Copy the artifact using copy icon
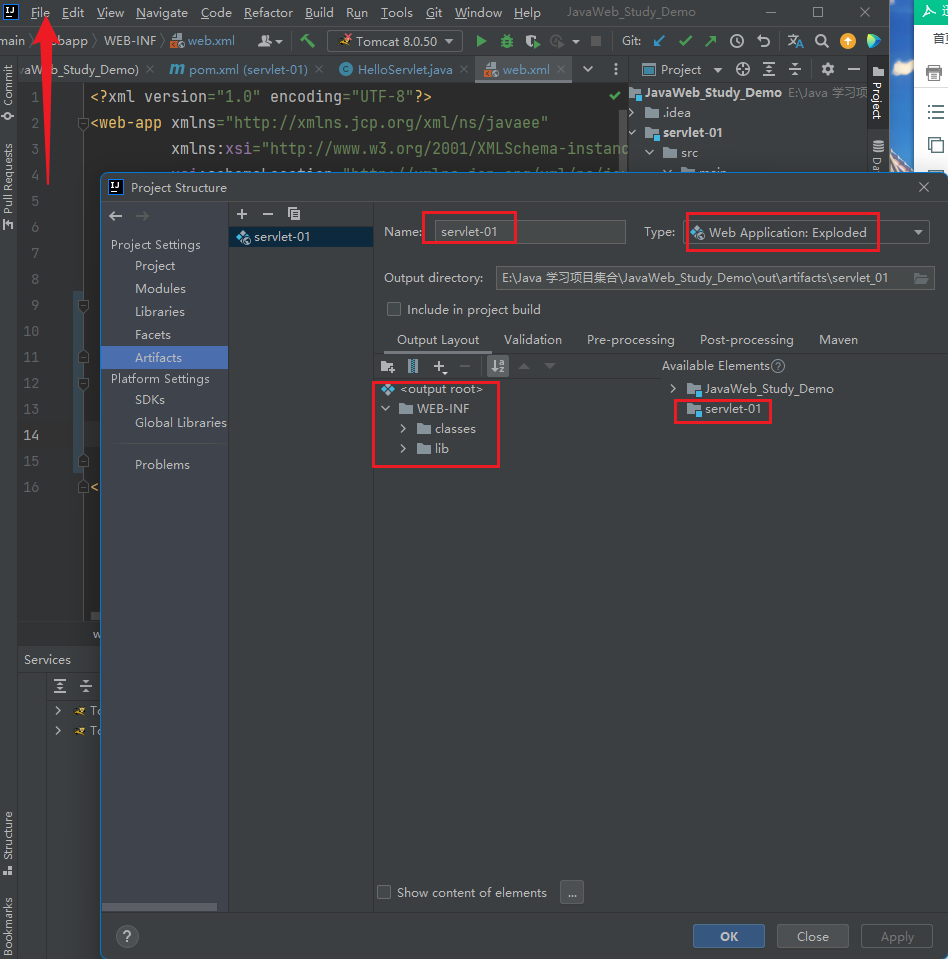 click(x=294, y=214)
